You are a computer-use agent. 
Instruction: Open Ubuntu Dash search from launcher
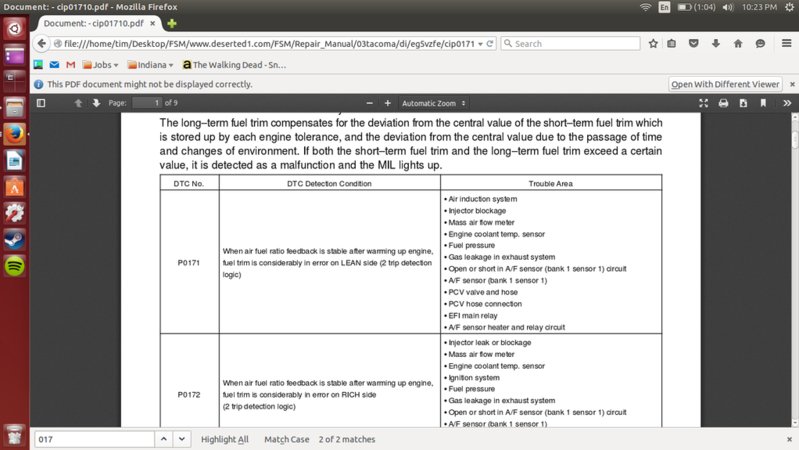[x=15, y=28]
